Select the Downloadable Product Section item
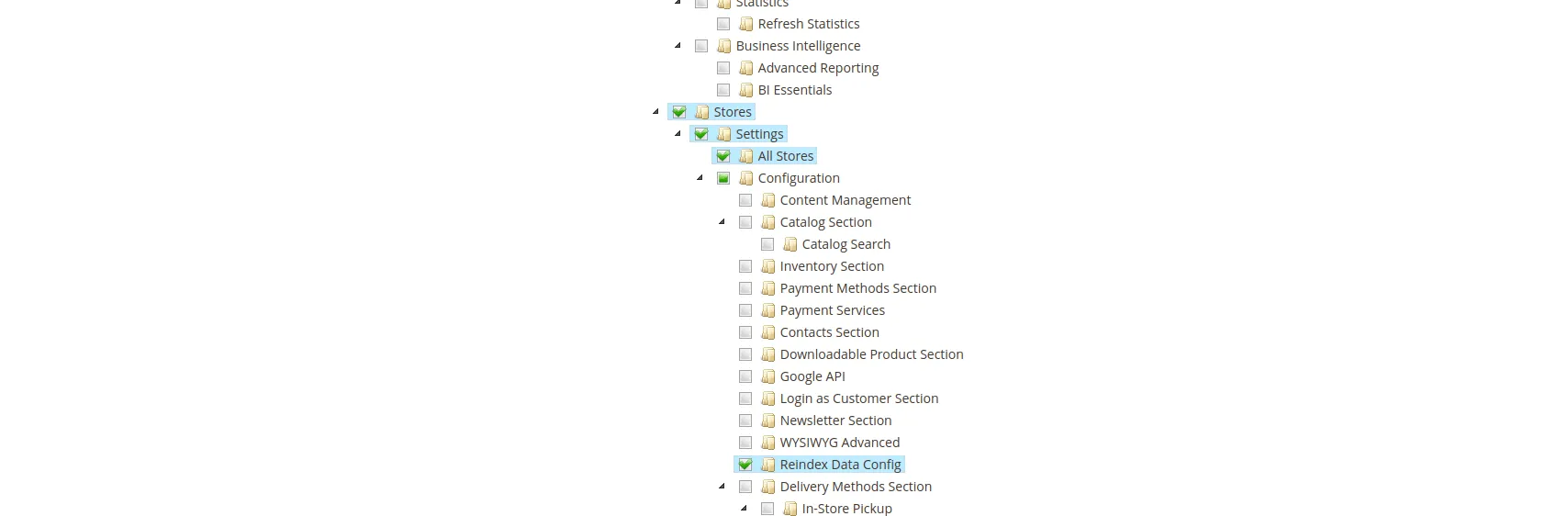Image resolution: width=1568 pixels, height=516 pixels. [871, 354]
